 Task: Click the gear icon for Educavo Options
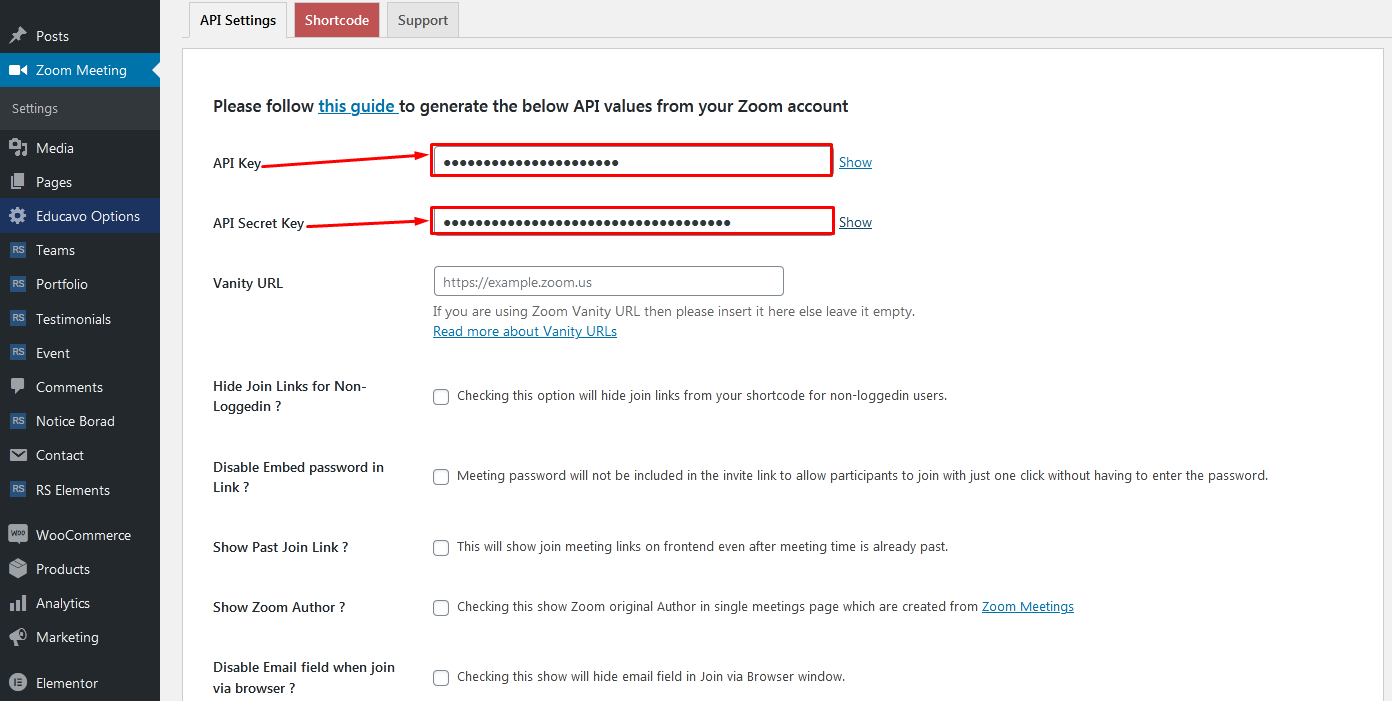pos(18,216)
